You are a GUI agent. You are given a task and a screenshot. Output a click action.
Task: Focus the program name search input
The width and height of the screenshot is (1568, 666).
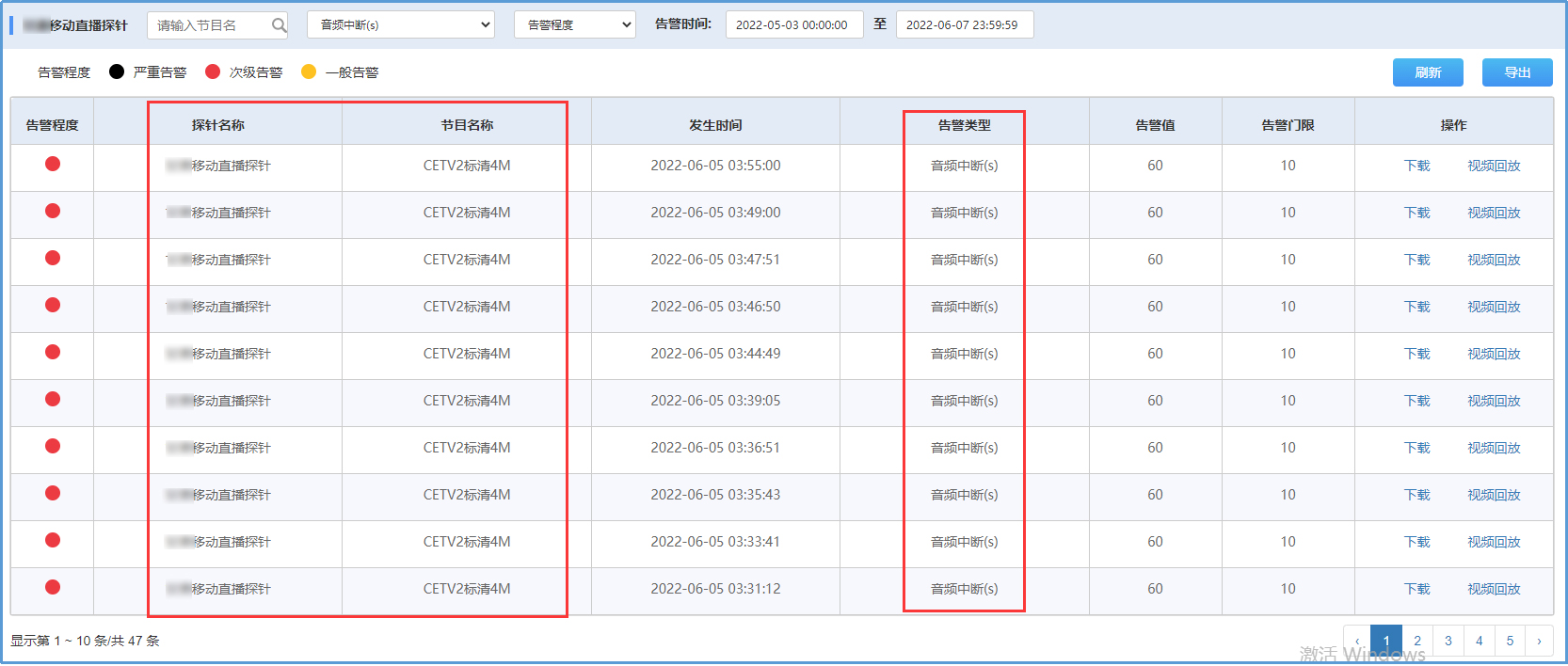209,25
